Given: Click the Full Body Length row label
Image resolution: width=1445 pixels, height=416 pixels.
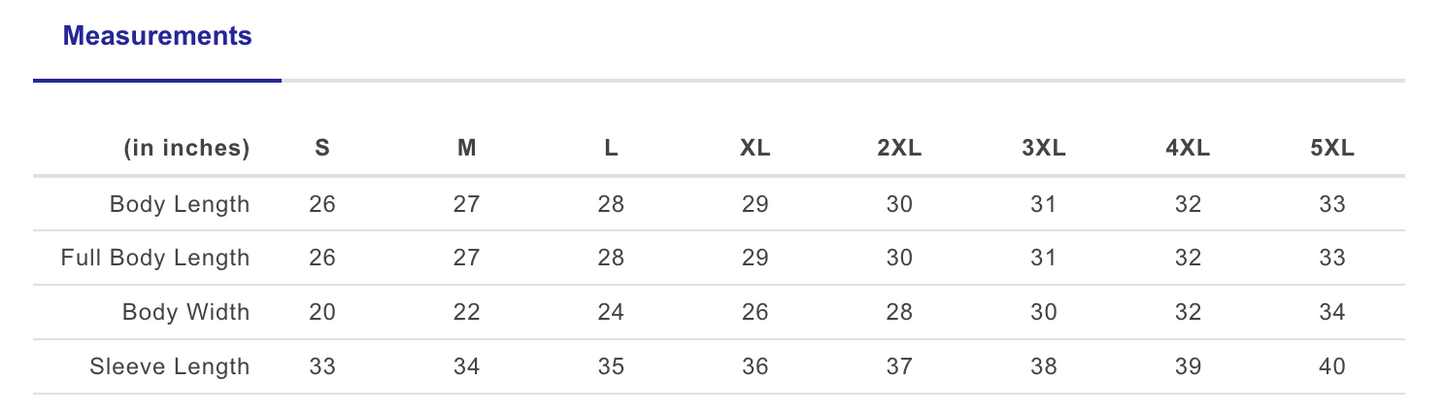Looking at the screenshot, I should (155, 258).
